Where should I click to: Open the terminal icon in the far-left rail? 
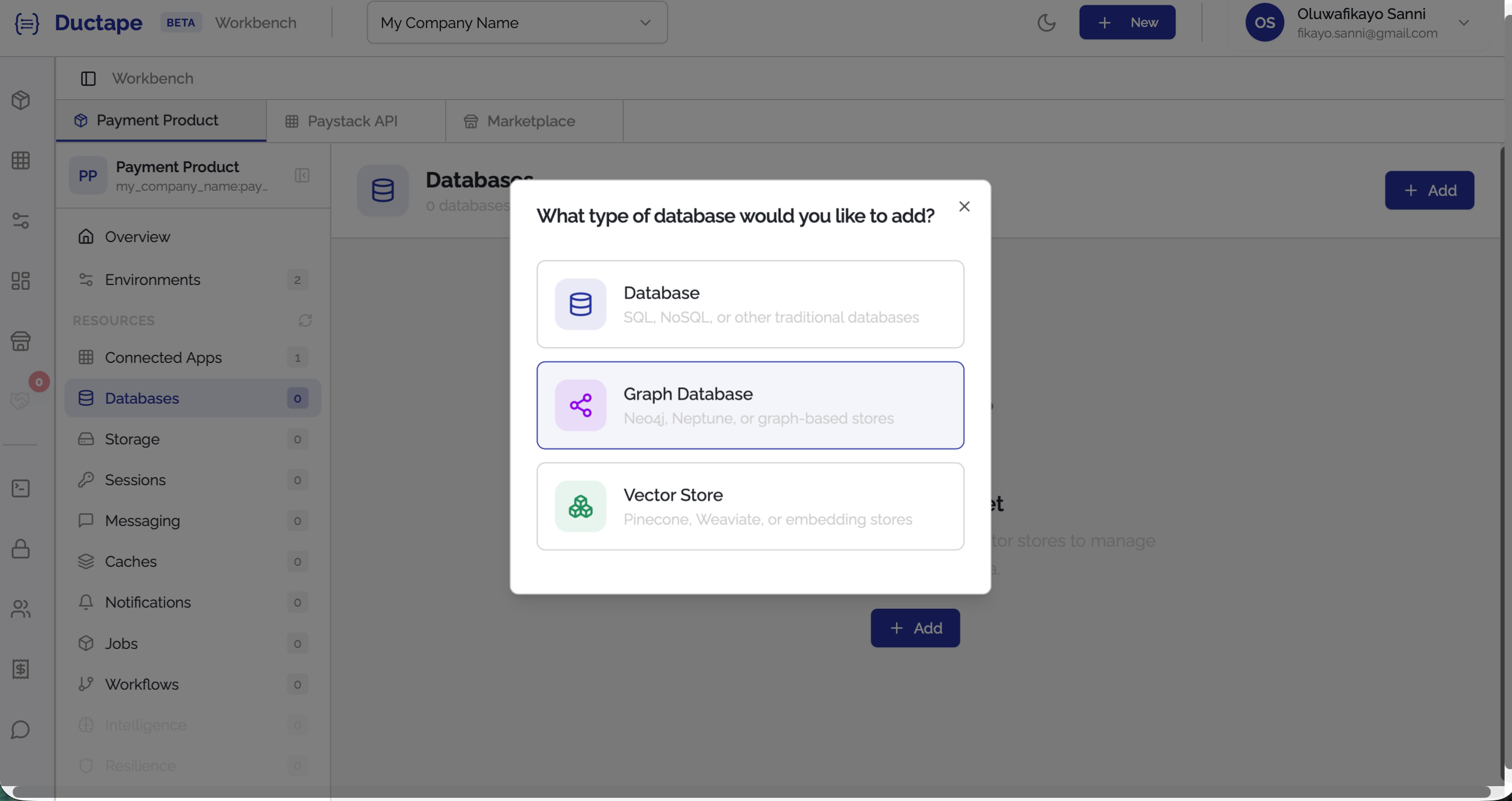pyautogui.click(x=21, y=487)
